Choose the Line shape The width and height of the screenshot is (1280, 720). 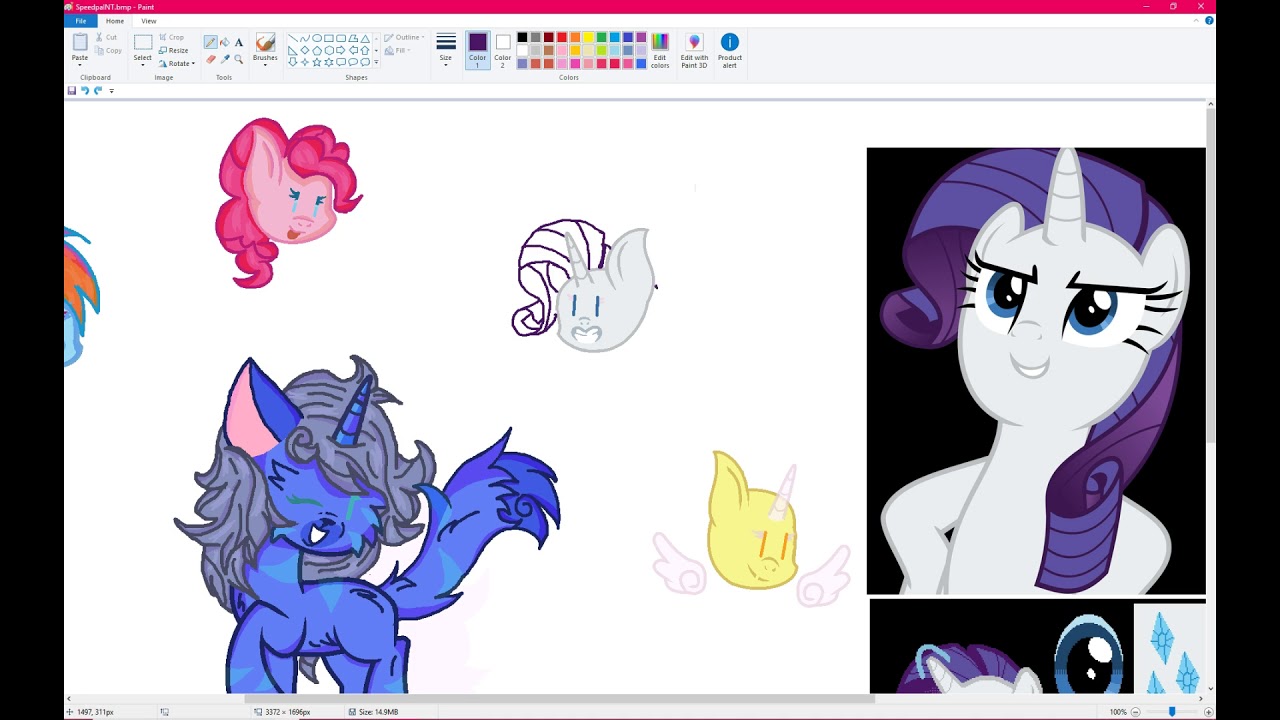[293, 38]
